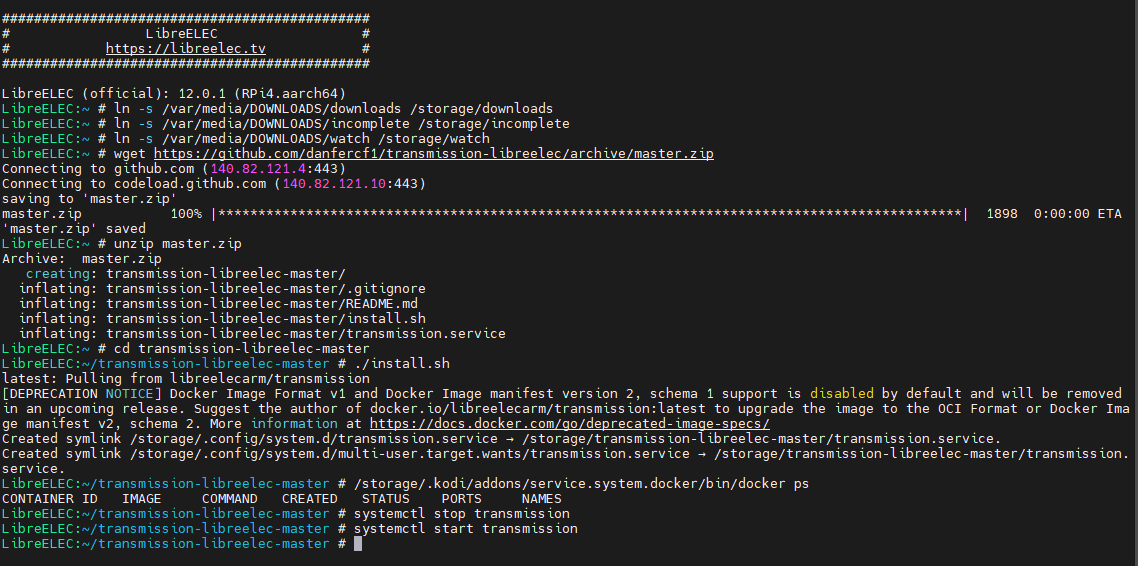Click the "systemctl start transmission" command
The height and width of the screenshot is (566, 1138).
[x=465, y=529]
